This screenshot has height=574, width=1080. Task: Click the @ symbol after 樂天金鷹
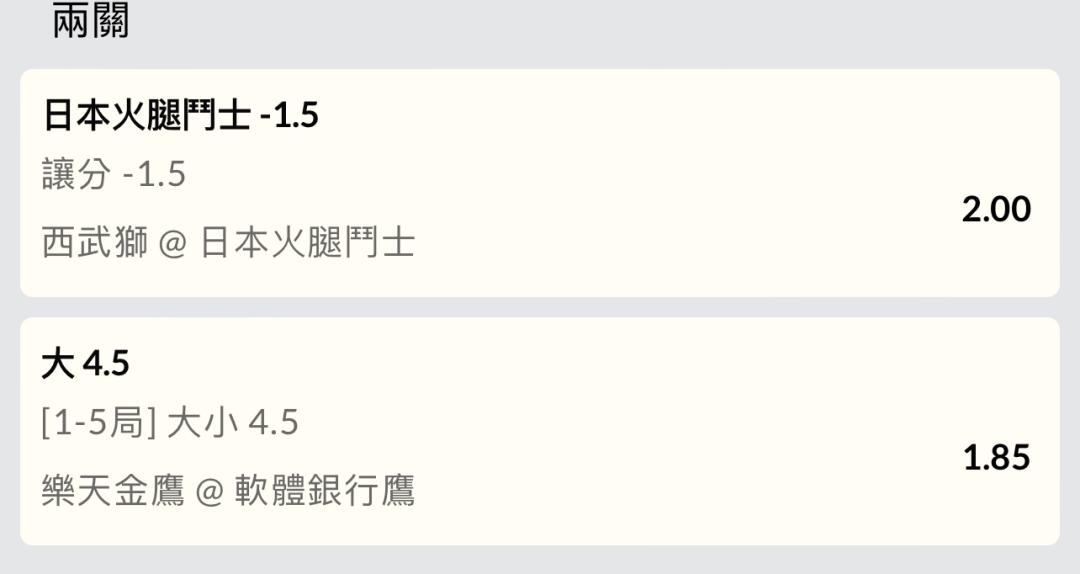[x=210, y=493]
